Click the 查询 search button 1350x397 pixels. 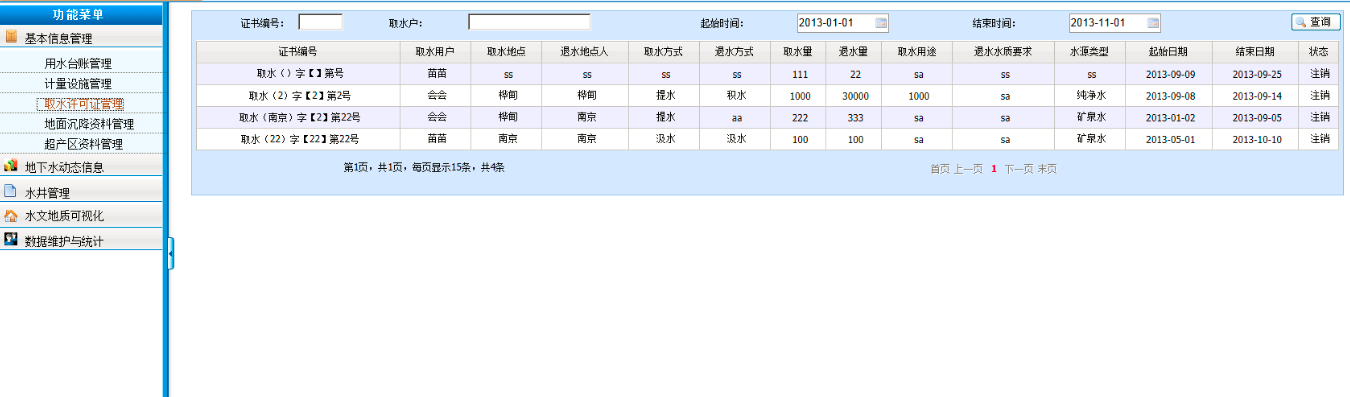tap(1315, 22)
